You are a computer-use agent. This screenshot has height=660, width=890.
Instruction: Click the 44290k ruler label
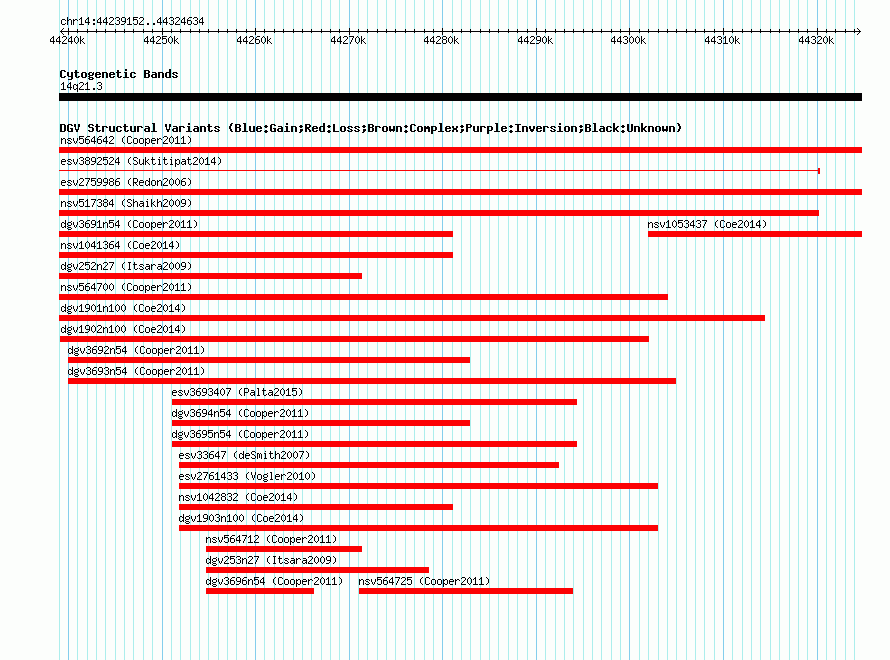[x=535, y=40]
